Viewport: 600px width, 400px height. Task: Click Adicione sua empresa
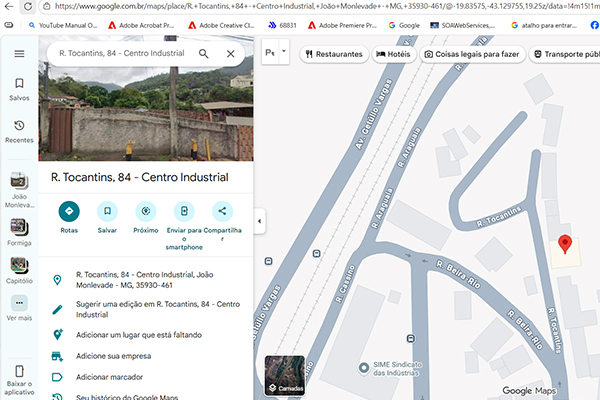coord(115,355)
